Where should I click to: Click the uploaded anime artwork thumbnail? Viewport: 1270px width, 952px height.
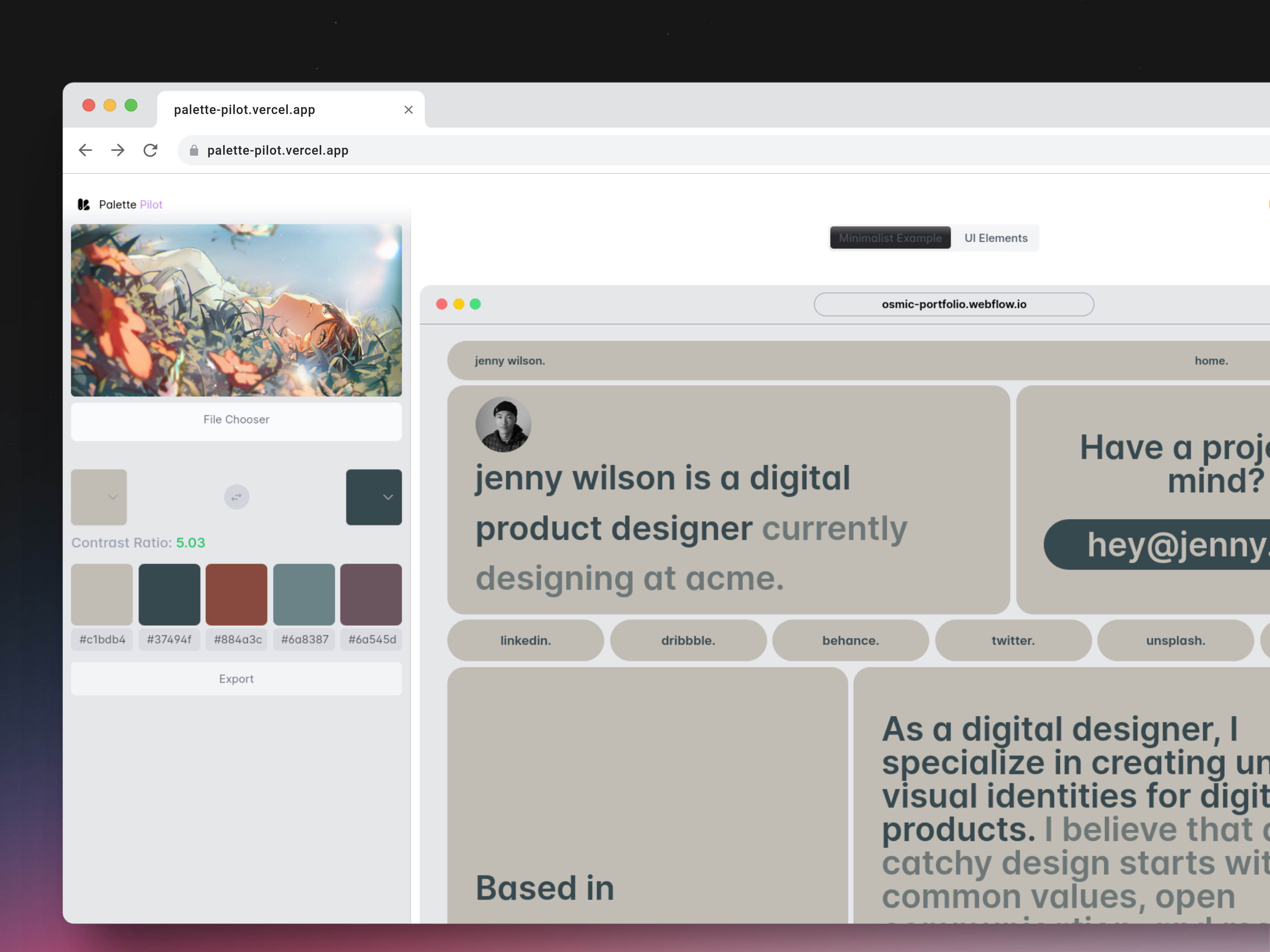coord(236,310)
